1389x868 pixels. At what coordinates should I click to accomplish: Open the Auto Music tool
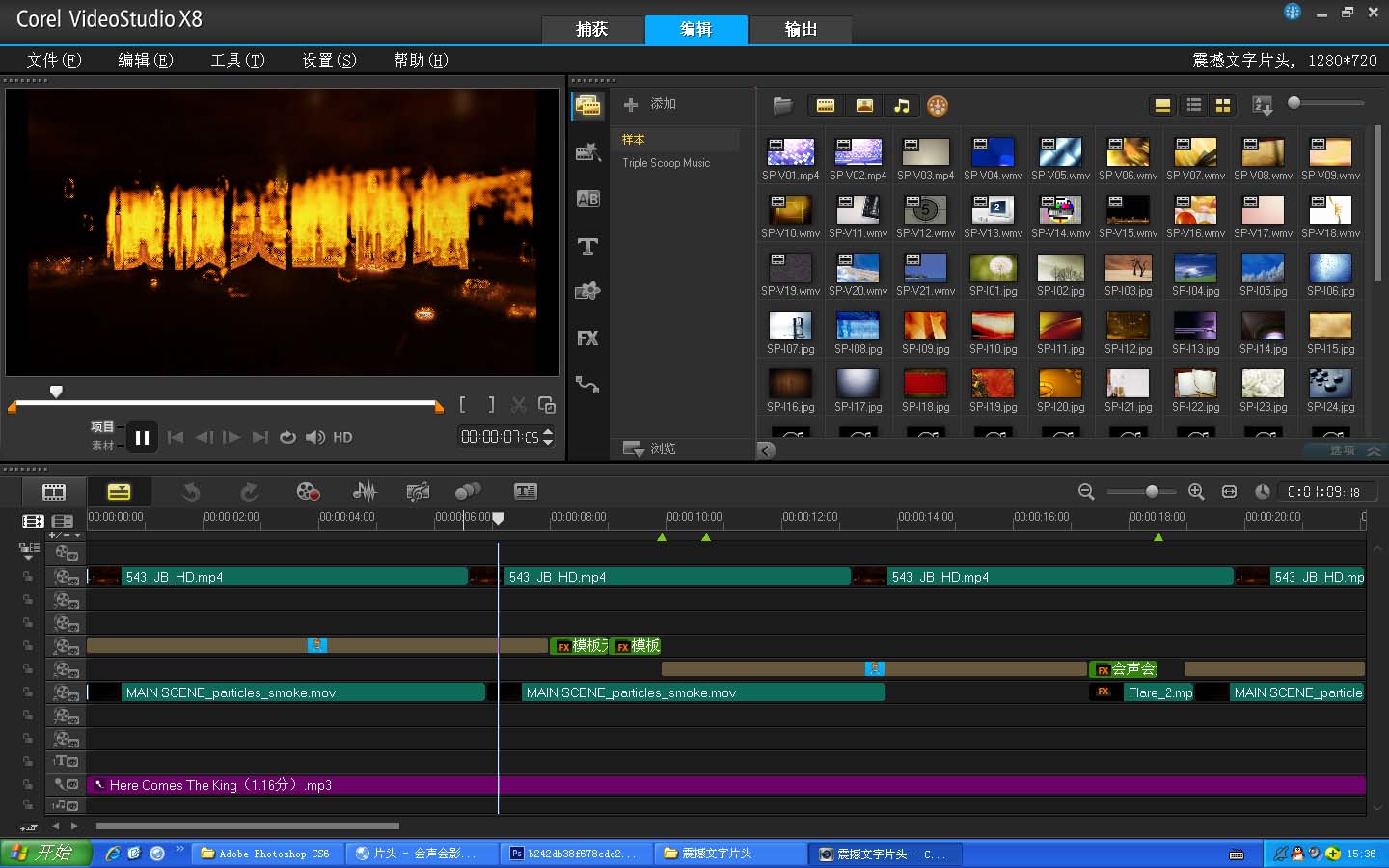pyautogui.click(x=418, y=492)
